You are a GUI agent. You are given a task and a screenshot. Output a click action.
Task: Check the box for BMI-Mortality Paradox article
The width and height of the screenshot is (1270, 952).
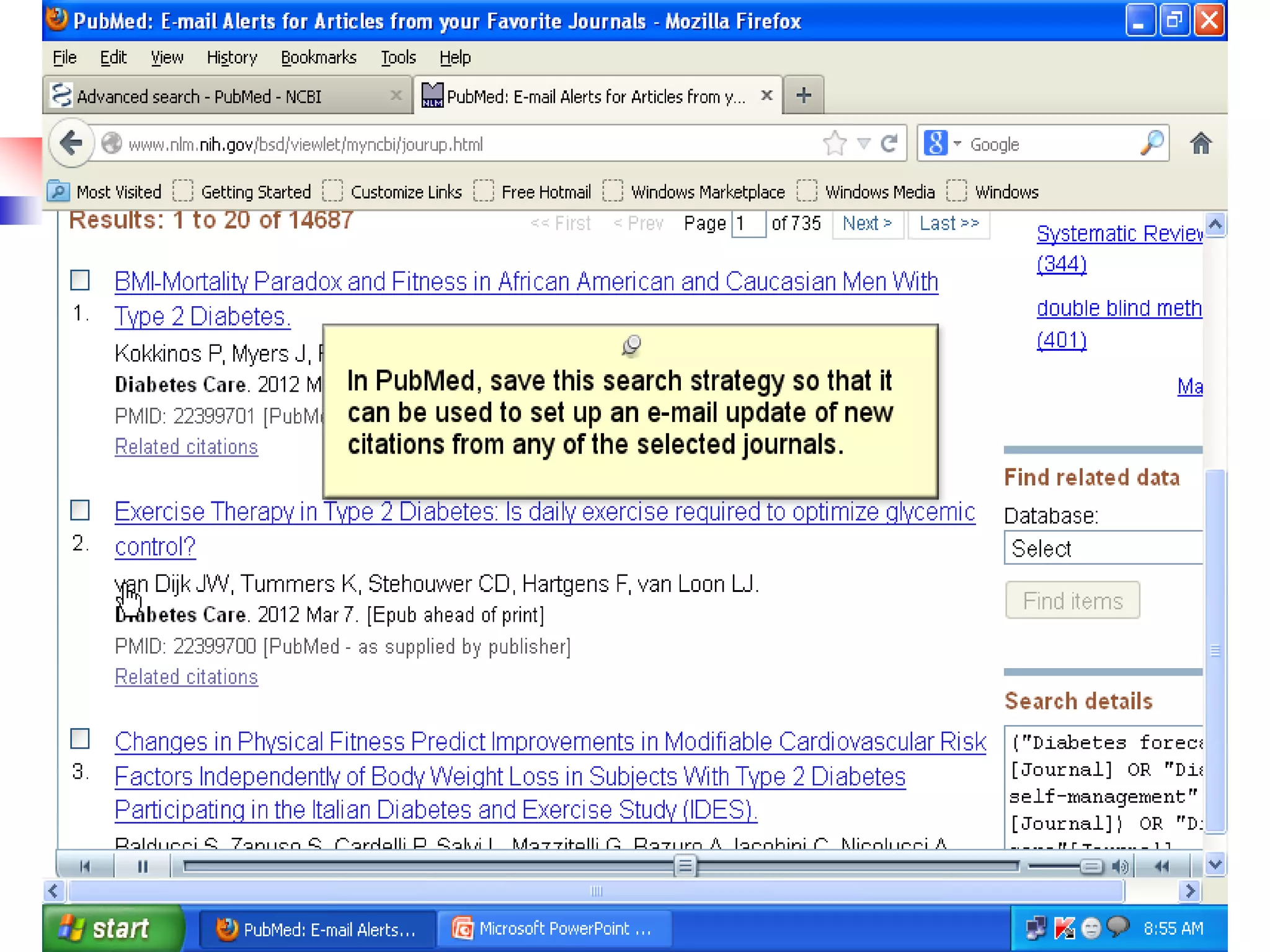pos(80,280)
